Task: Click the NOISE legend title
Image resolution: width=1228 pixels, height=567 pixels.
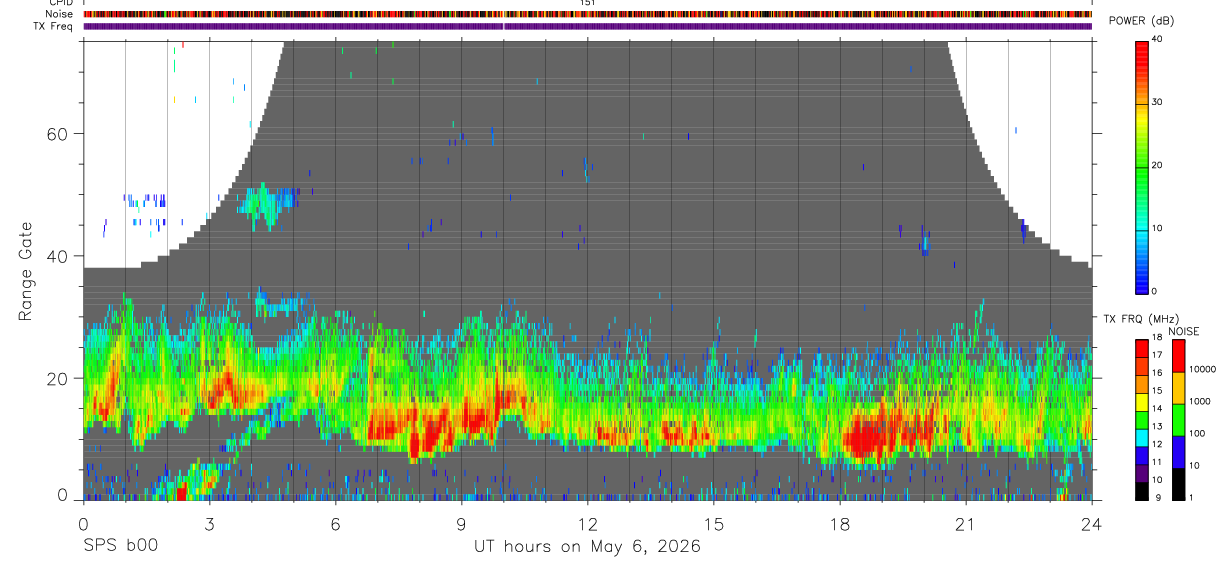Action: pos(1184,331)
